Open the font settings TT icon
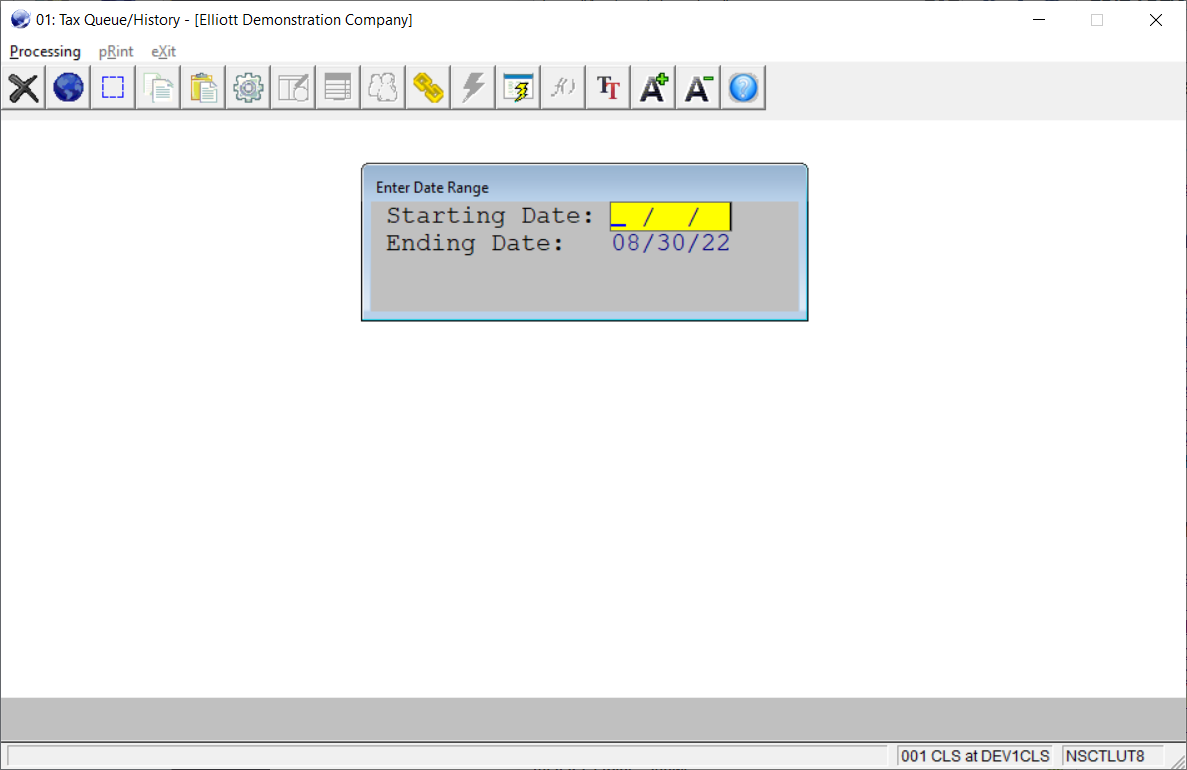This screenshot has height=770, width=1187. 608,88
